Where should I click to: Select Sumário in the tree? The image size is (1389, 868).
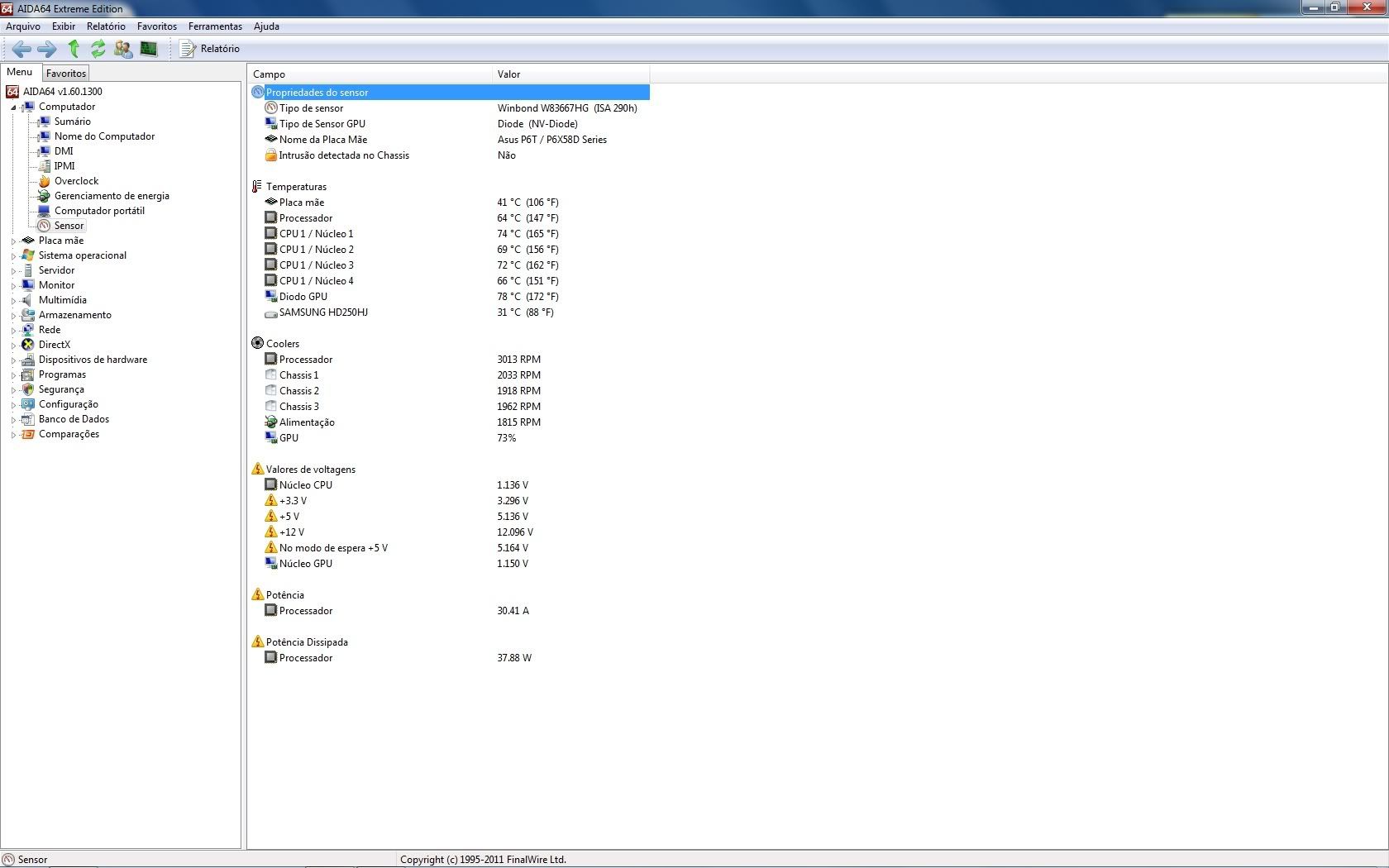[x=73, y=122]
